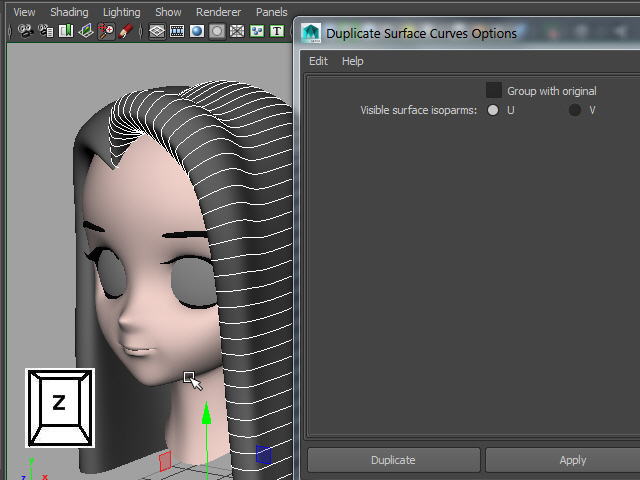Click the green Y-axis manipulator arrow
The width and height of the screenshot is (640, 480).
tap(206, 412)
